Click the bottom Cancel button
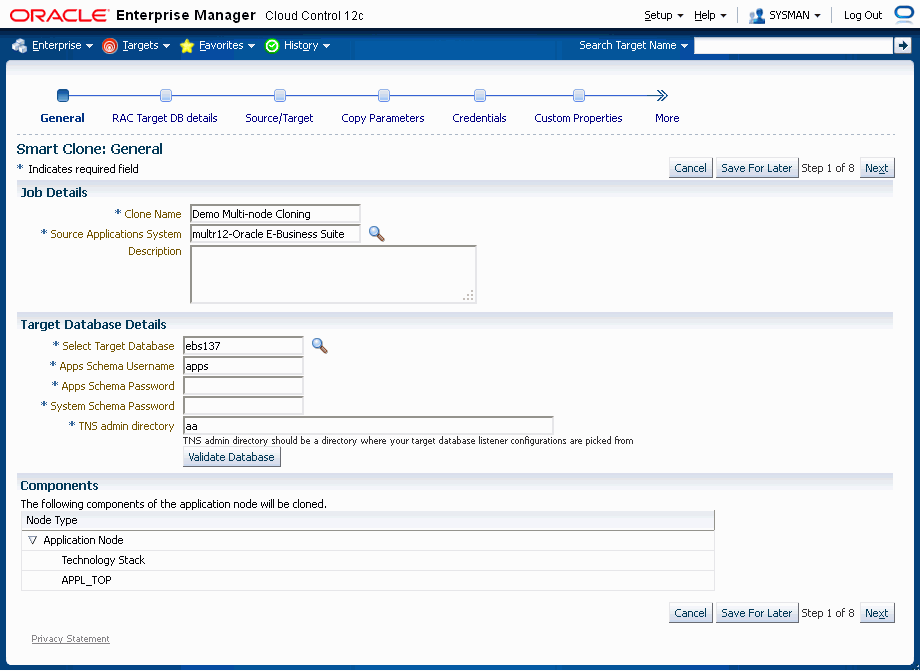Screen dimensions: 920x671 [x=691, y=613]
